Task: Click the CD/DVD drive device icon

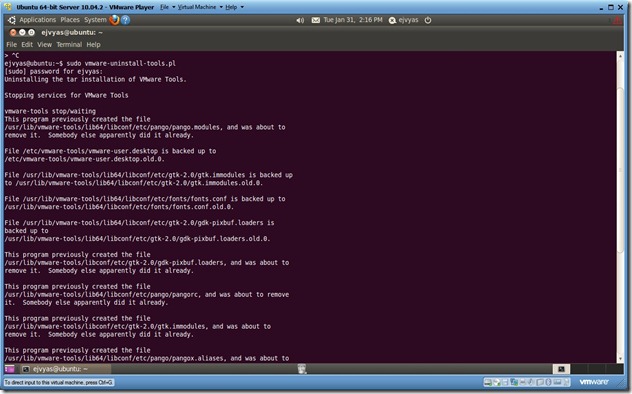Action: click(x=496, y=382)
